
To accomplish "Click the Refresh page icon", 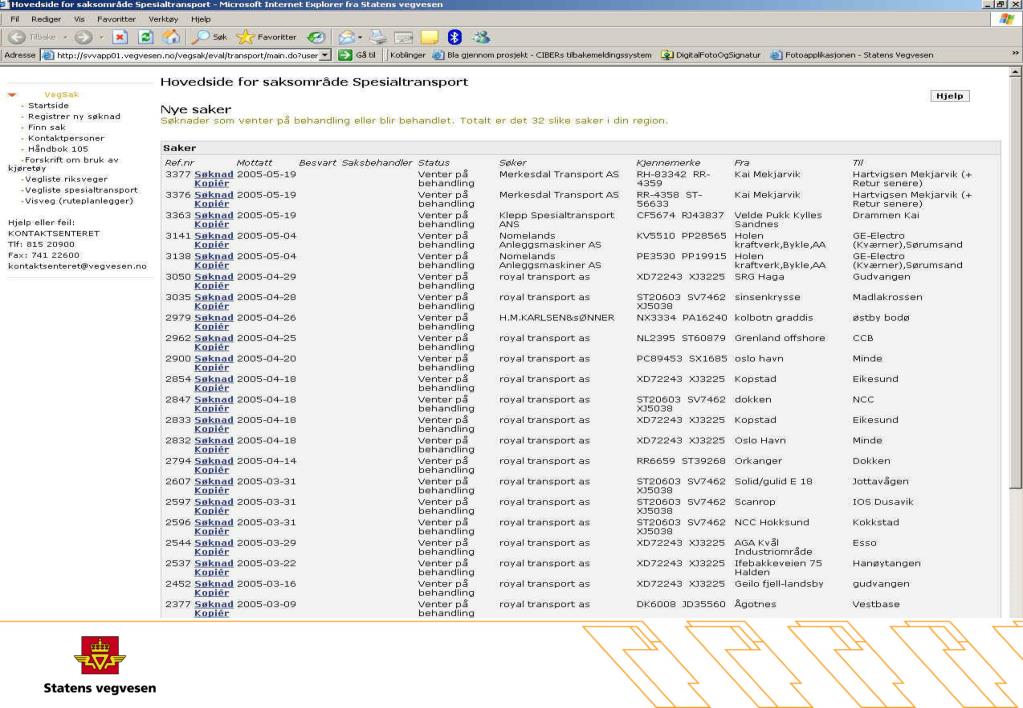I will coord(146,37).
